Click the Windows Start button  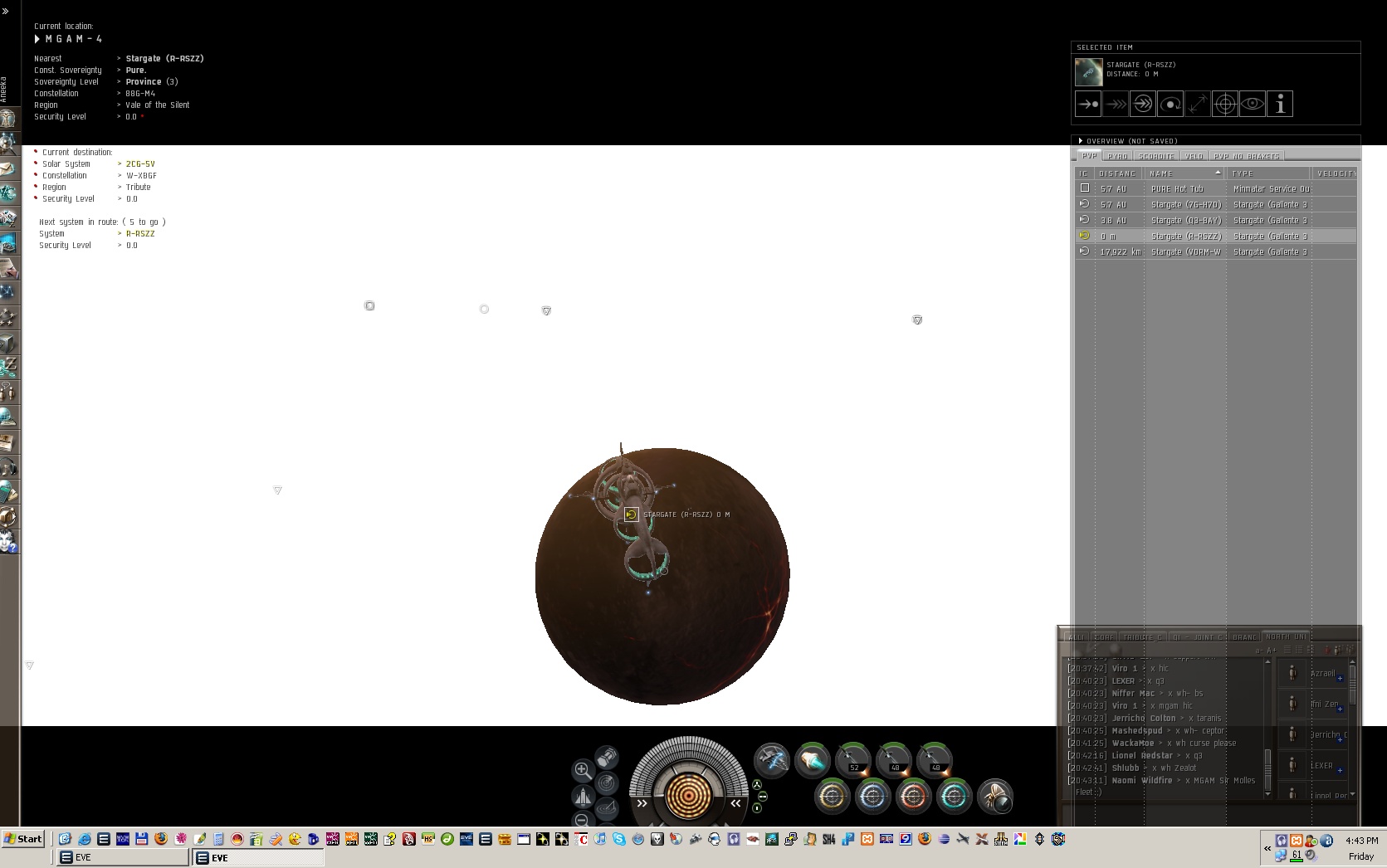pyautogui.click(x=23, y=839)
